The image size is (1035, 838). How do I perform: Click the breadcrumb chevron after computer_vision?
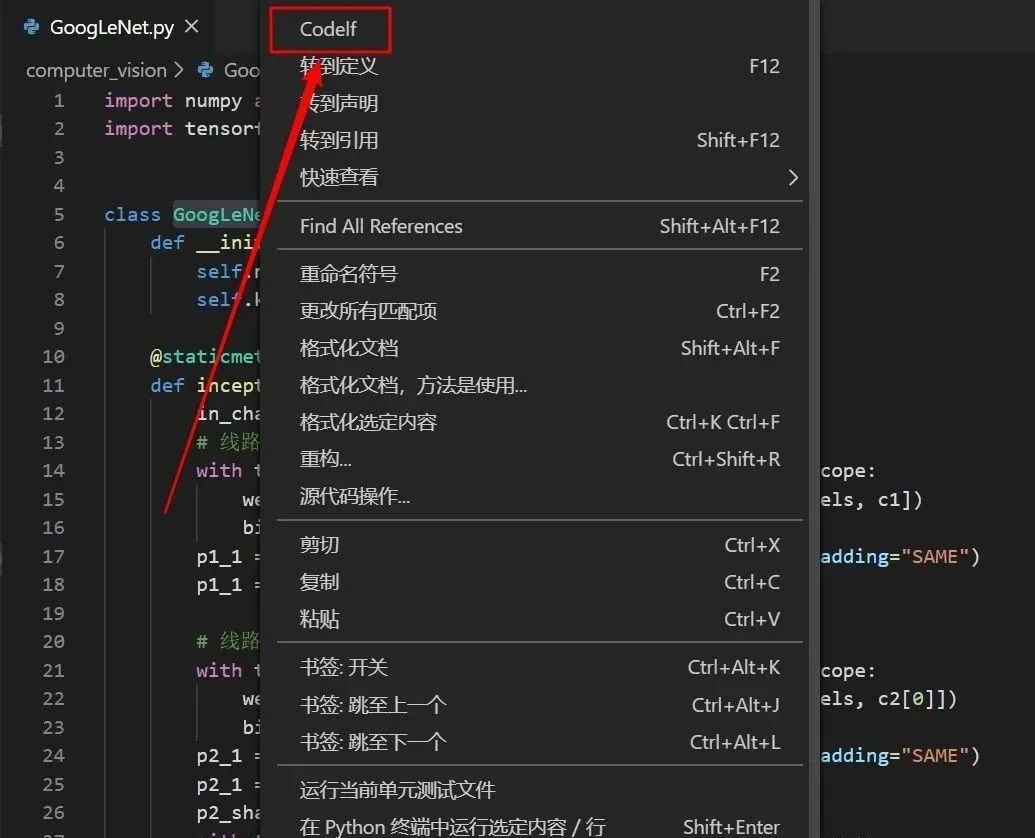[x=178, y=70]
